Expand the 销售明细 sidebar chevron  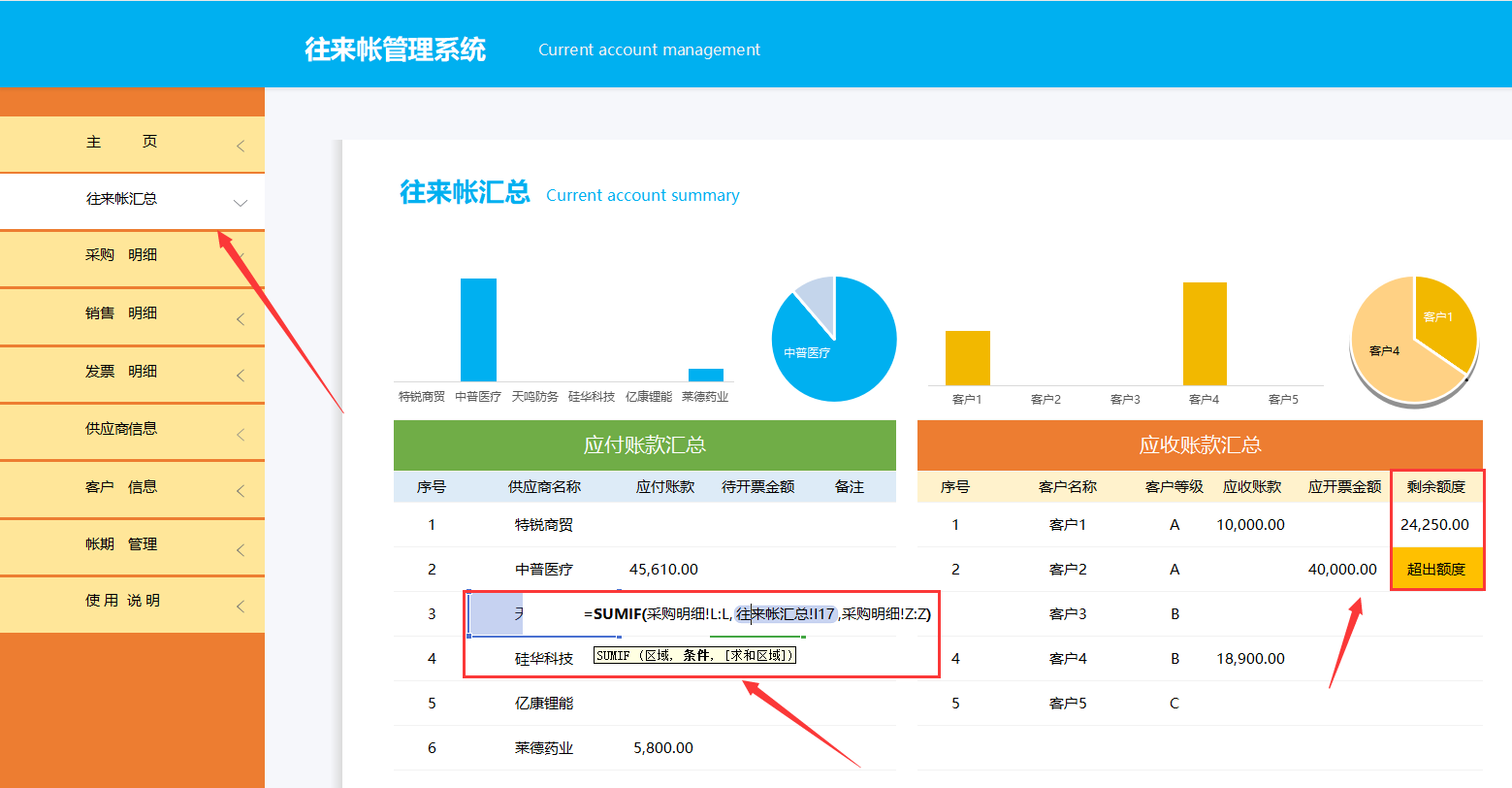pyautogui.click(x=240, y=314)
